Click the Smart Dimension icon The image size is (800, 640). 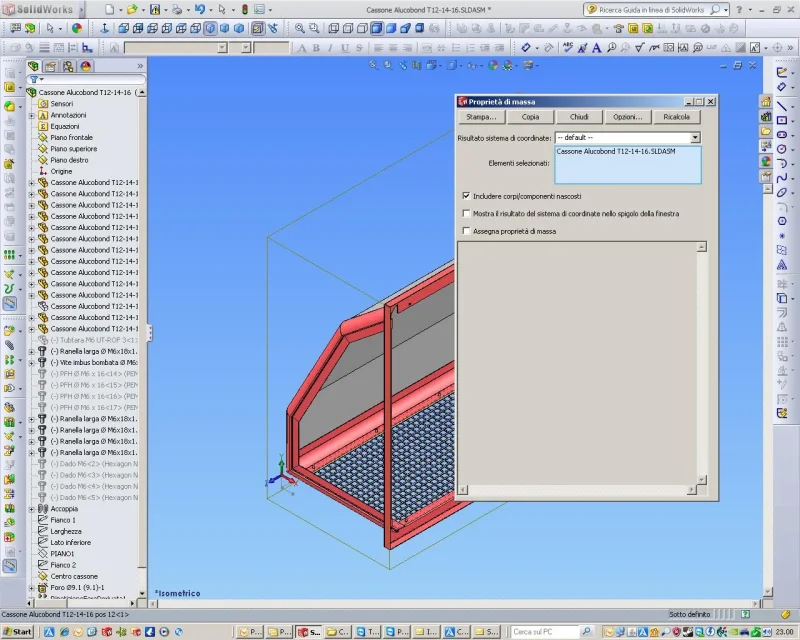[x=526, y=47]
